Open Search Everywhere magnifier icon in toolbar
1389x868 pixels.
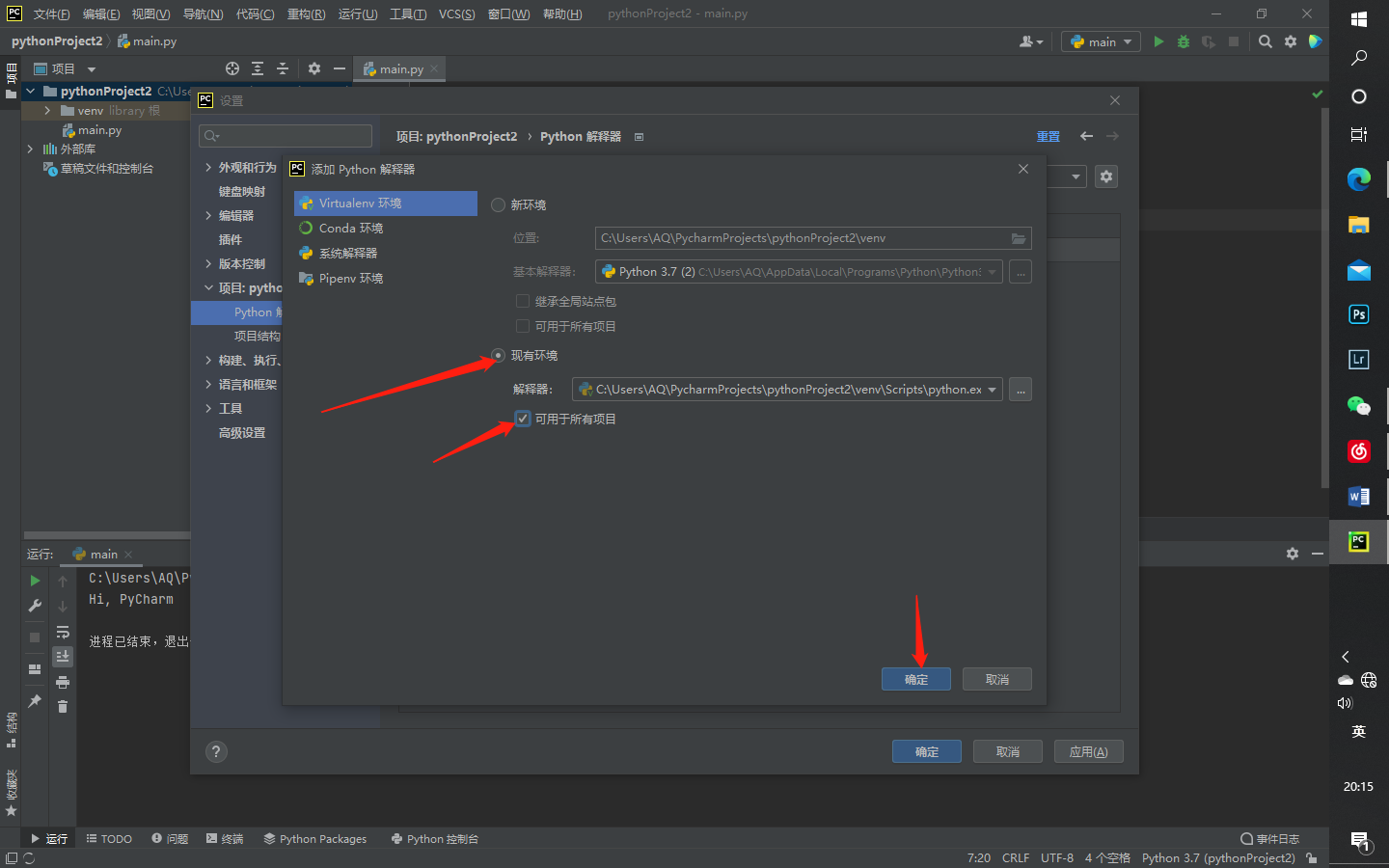1266,41
